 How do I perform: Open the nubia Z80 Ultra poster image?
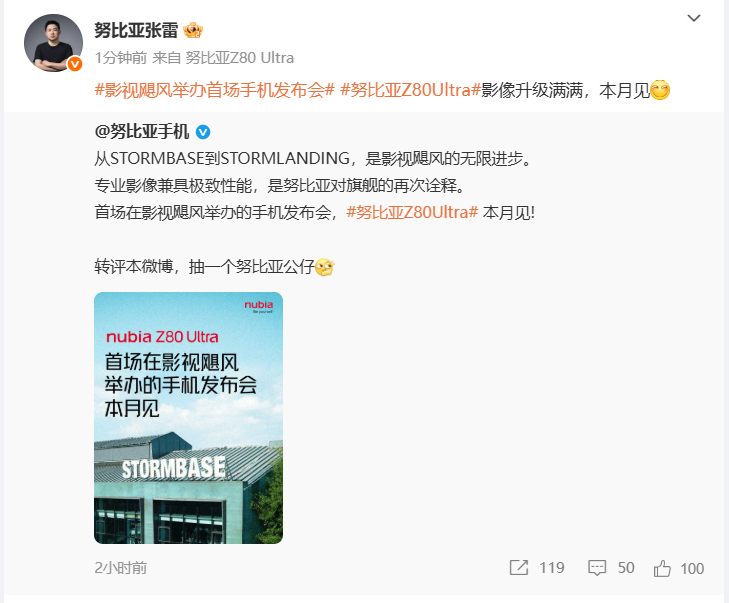point(188,417)
